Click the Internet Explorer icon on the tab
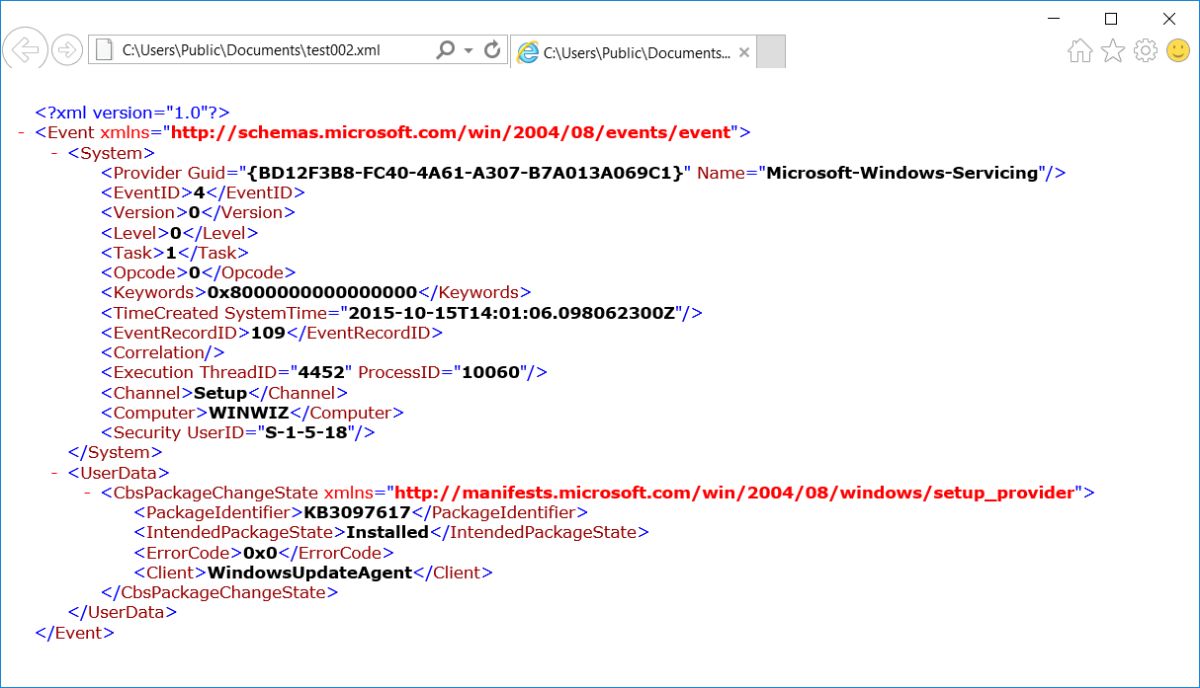 coord(527,53)
